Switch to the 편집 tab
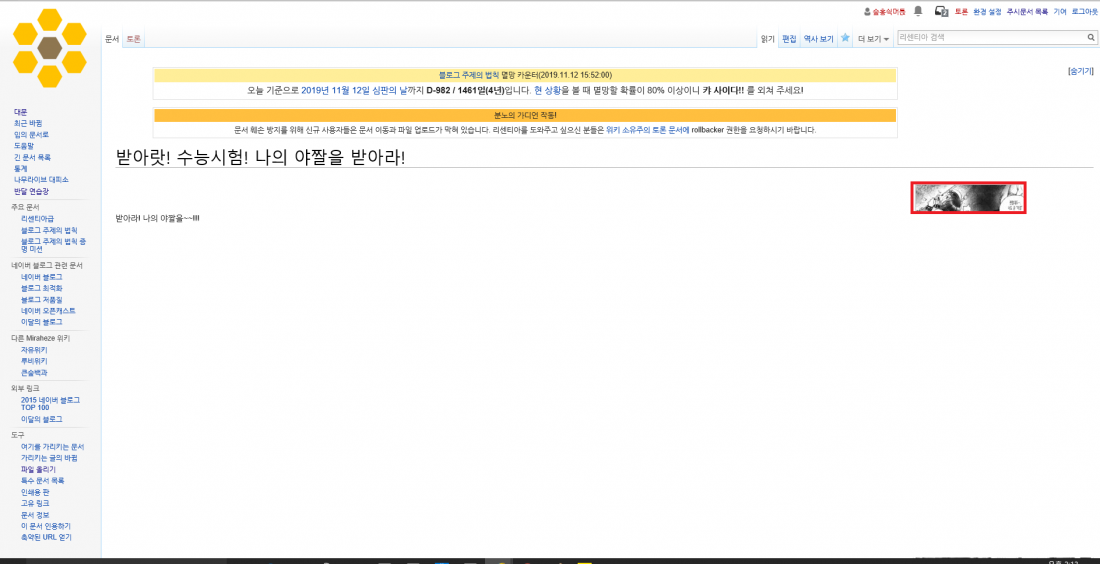 click(x=789, y=39)
